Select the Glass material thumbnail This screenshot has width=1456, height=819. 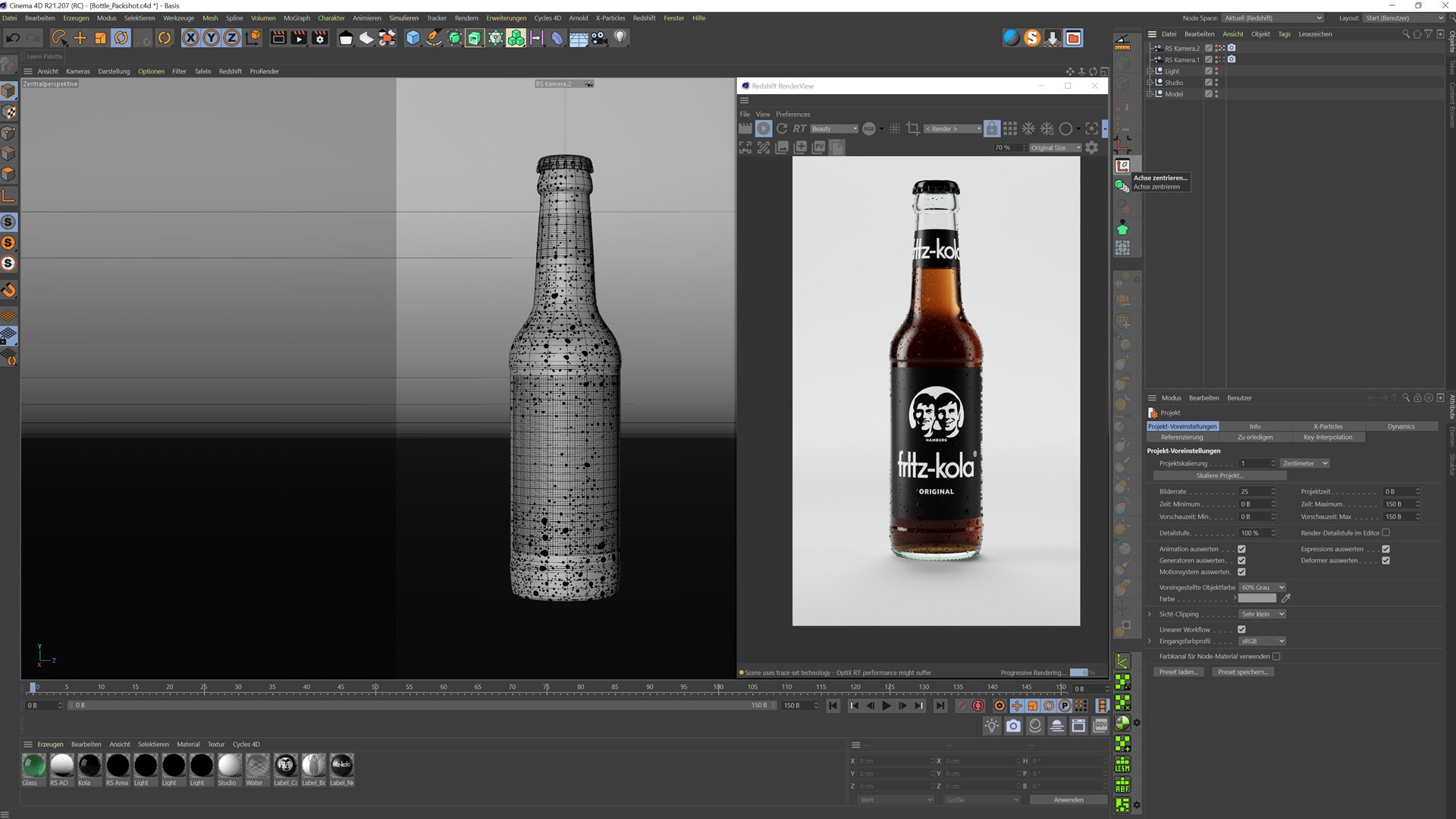[33, 766]
